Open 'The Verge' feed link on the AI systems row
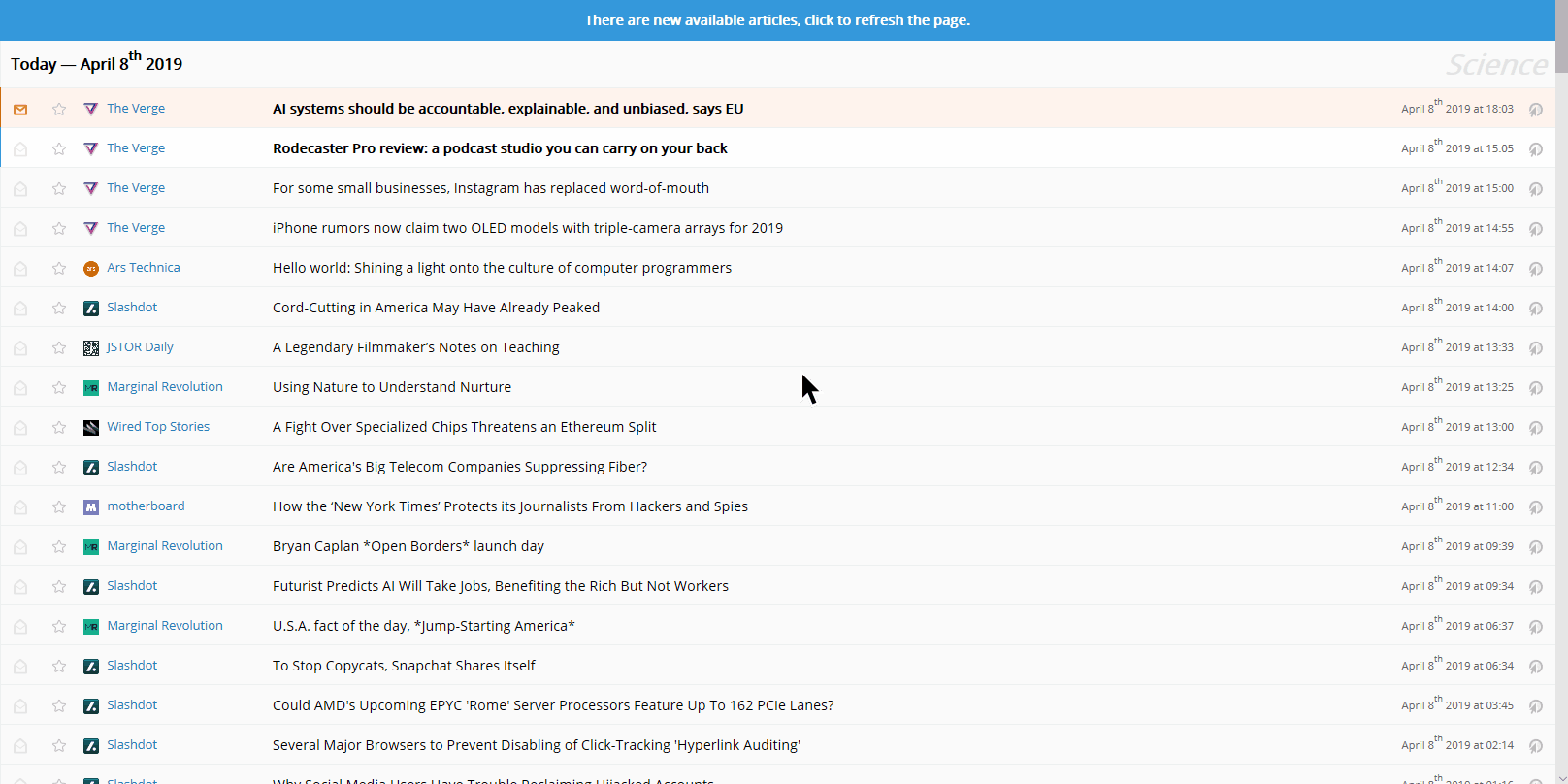This screenshot has height=784, width=1568. click(136, 109)
